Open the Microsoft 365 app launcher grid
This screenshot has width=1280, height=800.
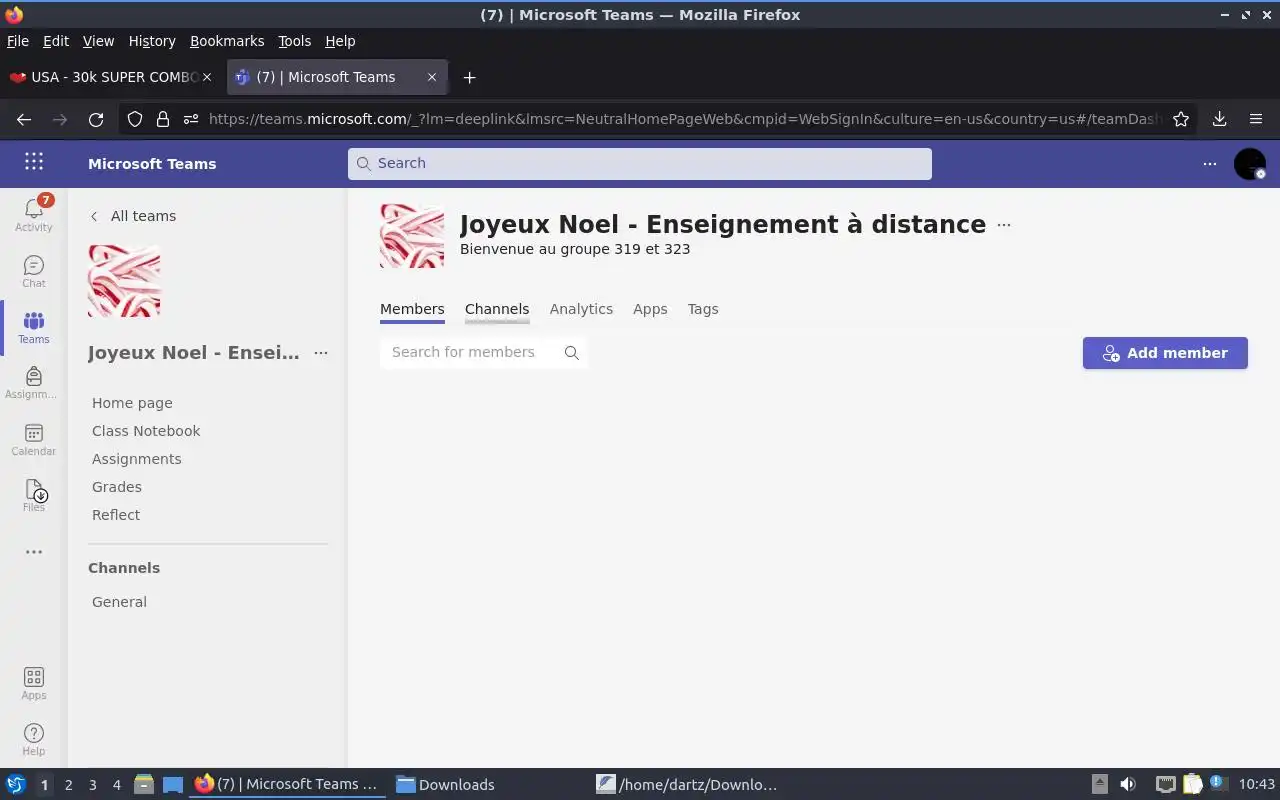click(x=34, y=162)
